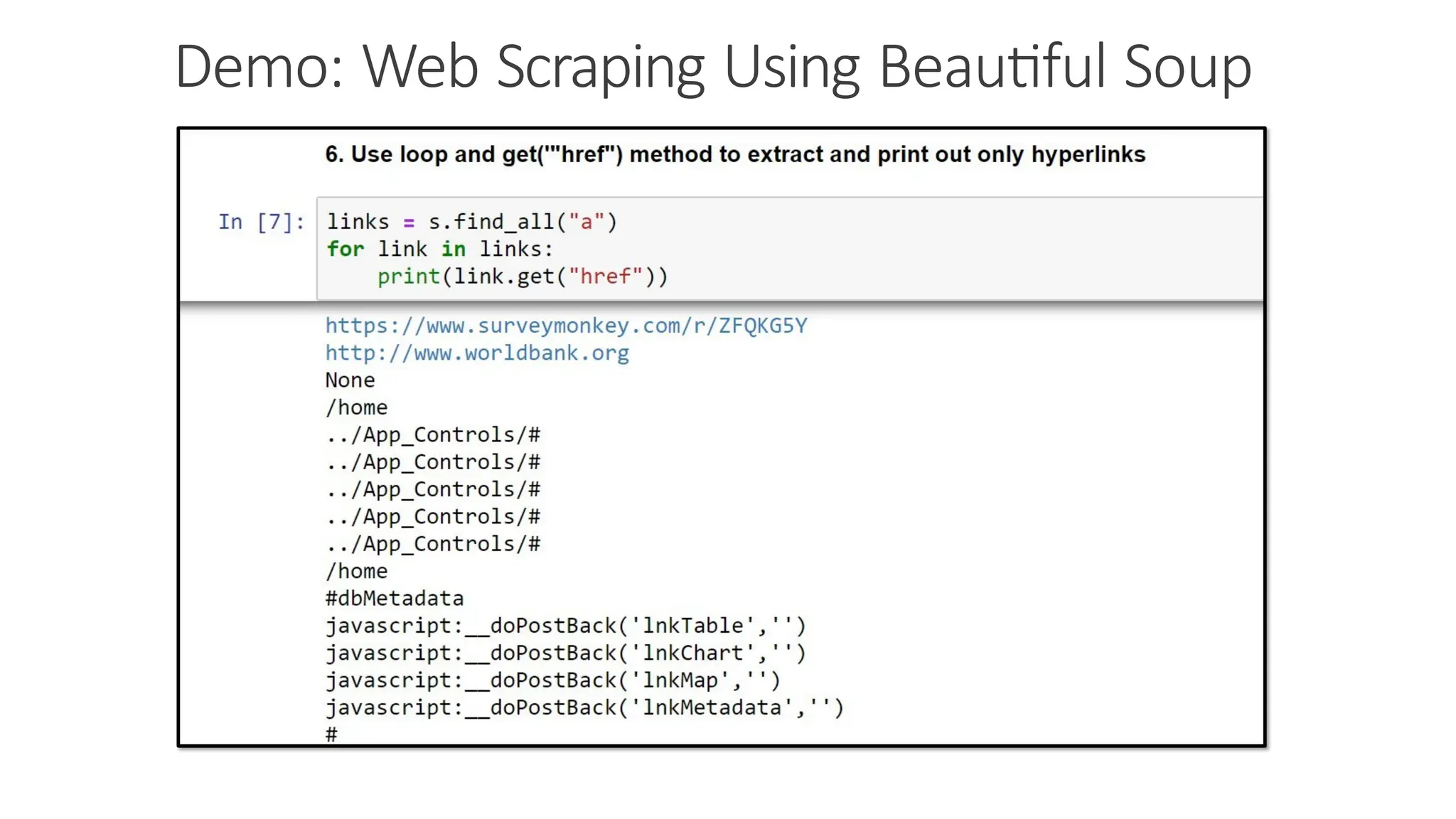
Task: Click the print(link.get("href")) line
Action: click(x=522, y=276)
